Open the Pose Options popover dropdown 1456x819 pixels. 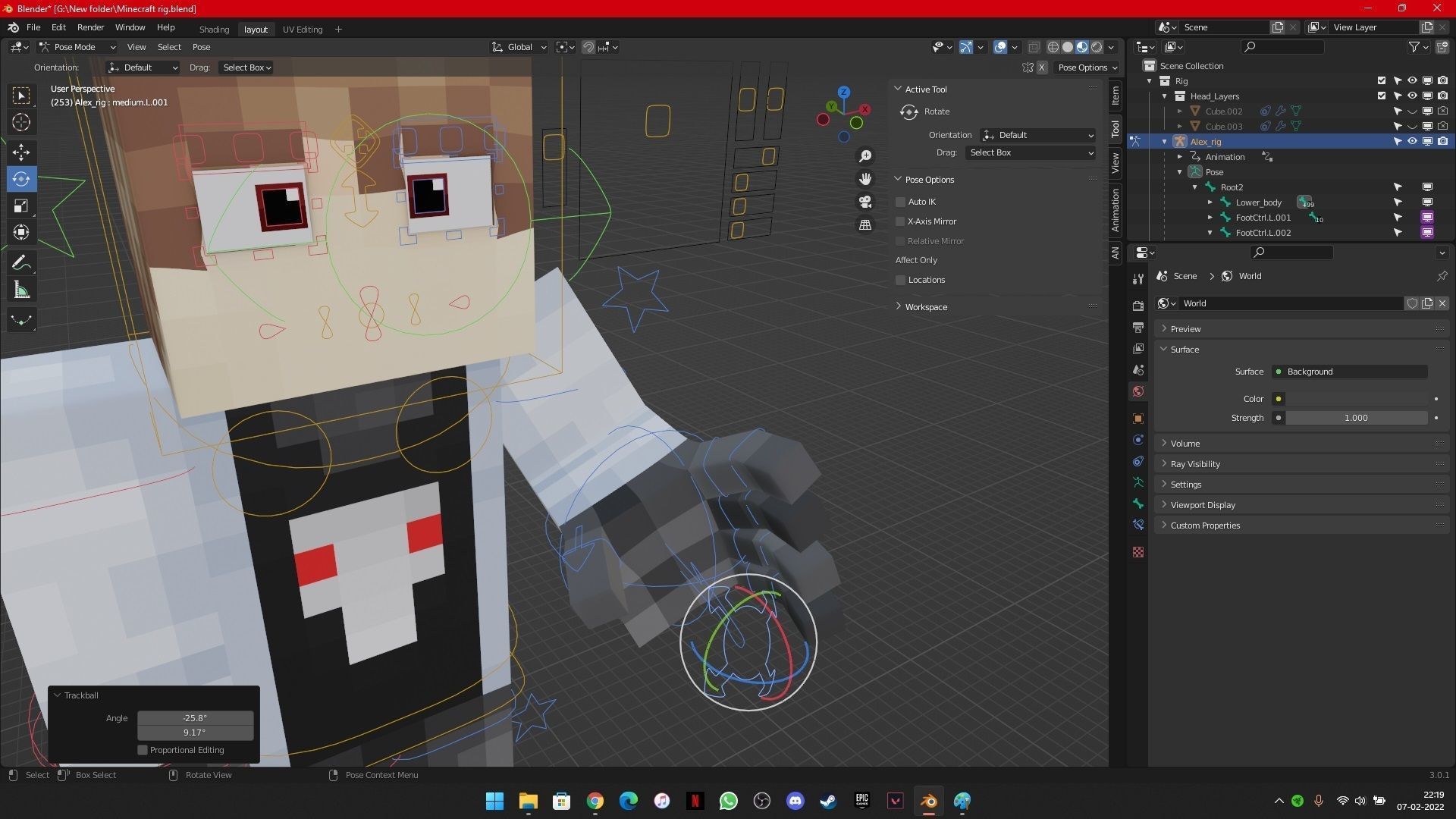tap(1088, 67)
